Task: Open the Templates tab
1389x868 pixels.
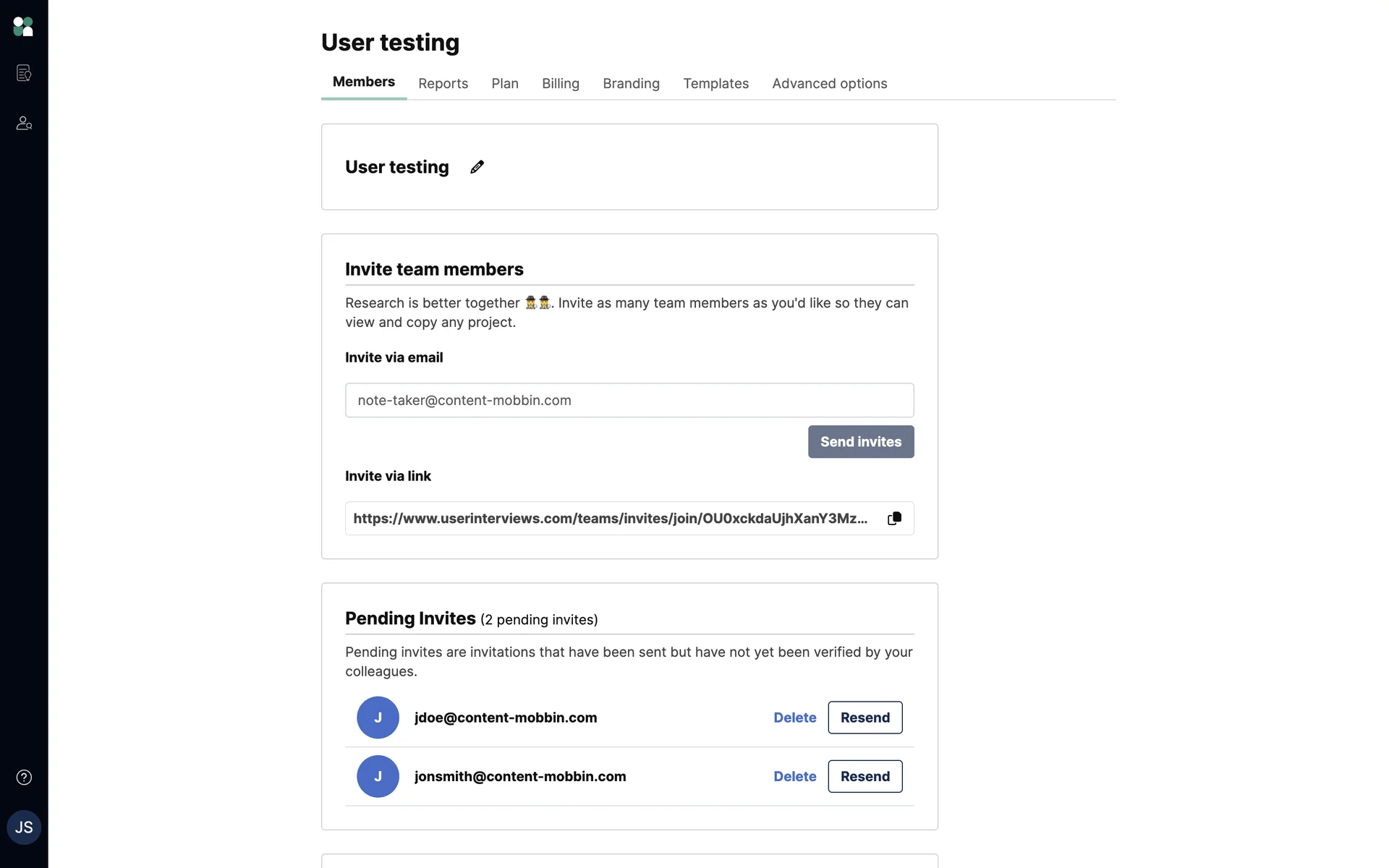Action: coord(715,84)
